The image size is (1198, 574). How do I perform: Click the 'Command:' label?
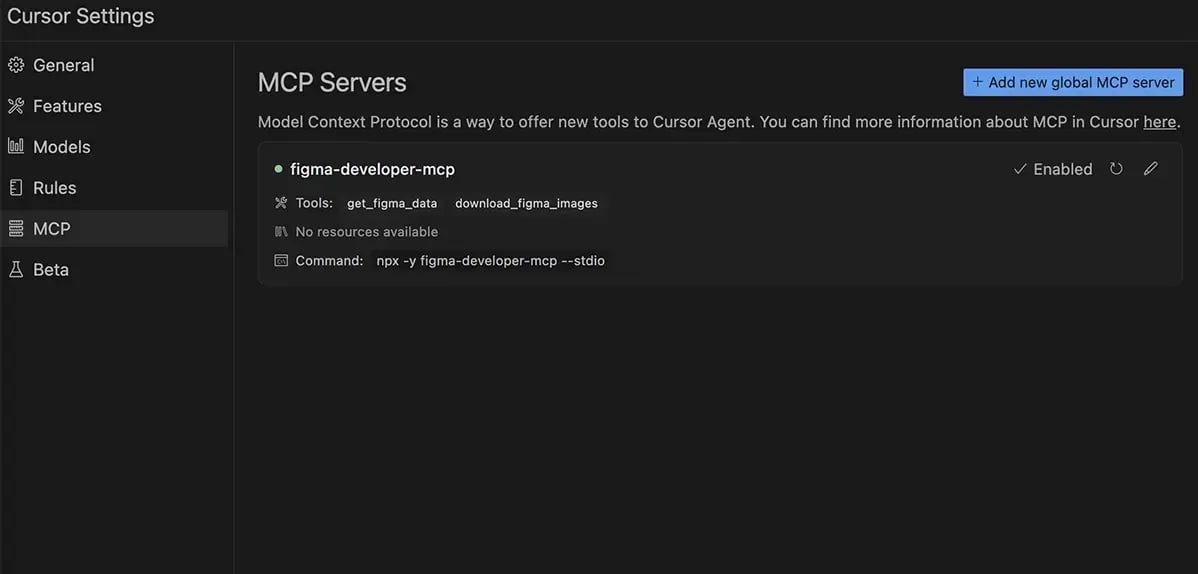pyautogui.click(x=329, y=261)
